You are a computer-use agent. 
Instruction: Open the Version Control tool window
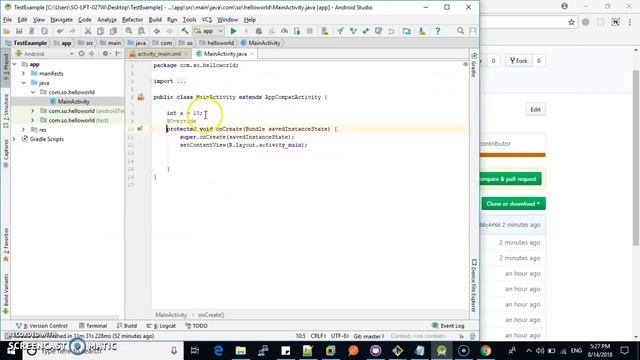tap(42, 326)
